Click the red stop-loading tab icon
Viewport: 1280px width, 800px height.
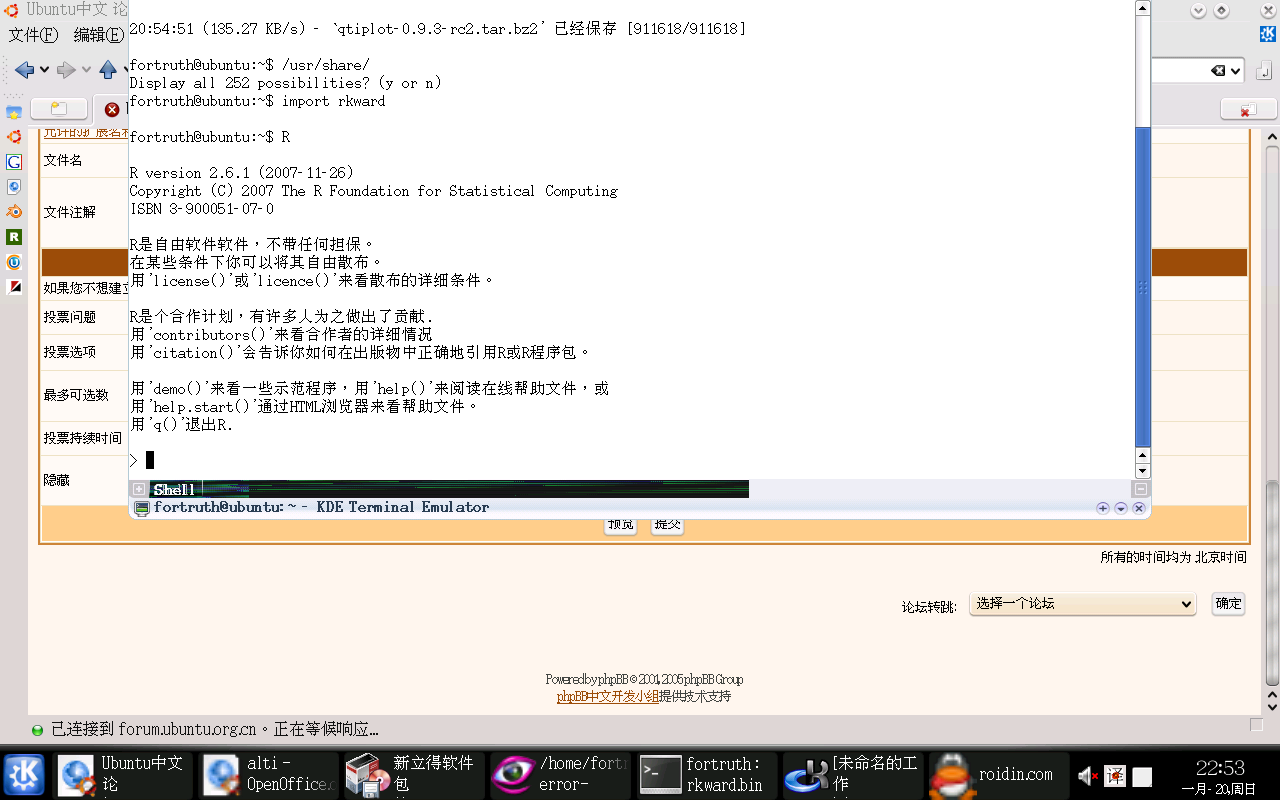tap(112, 109)
